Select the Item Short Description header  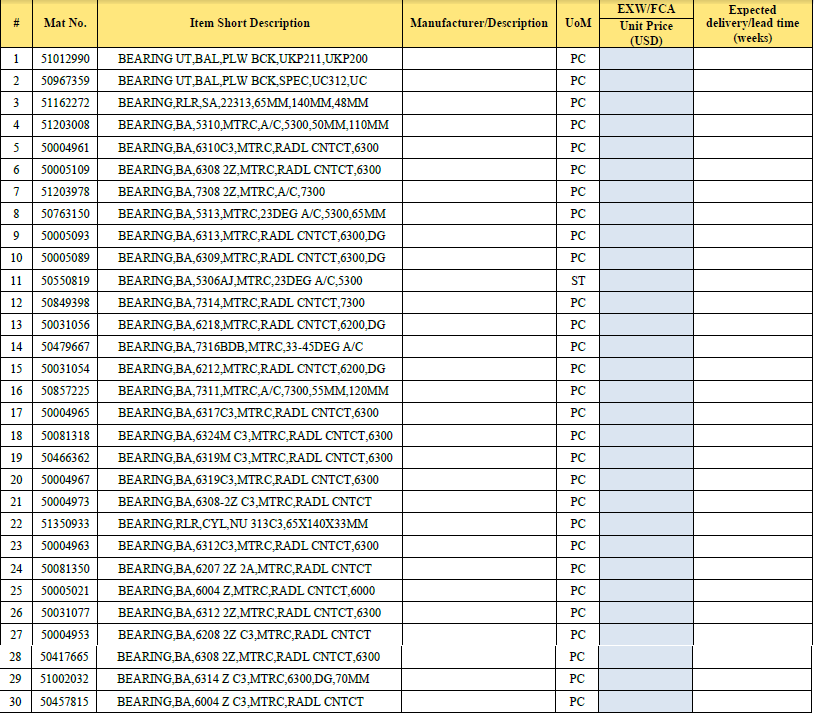click(249, 23)
